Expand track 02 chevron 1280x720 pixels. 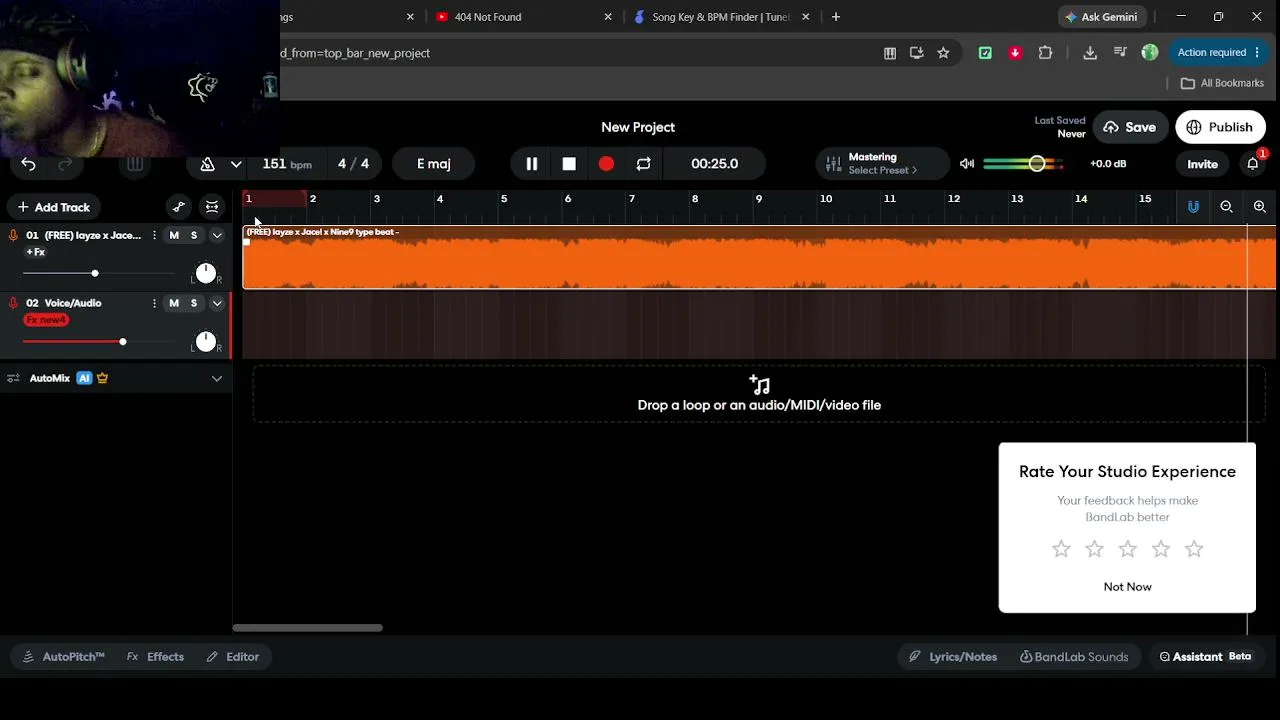(216, 303)
